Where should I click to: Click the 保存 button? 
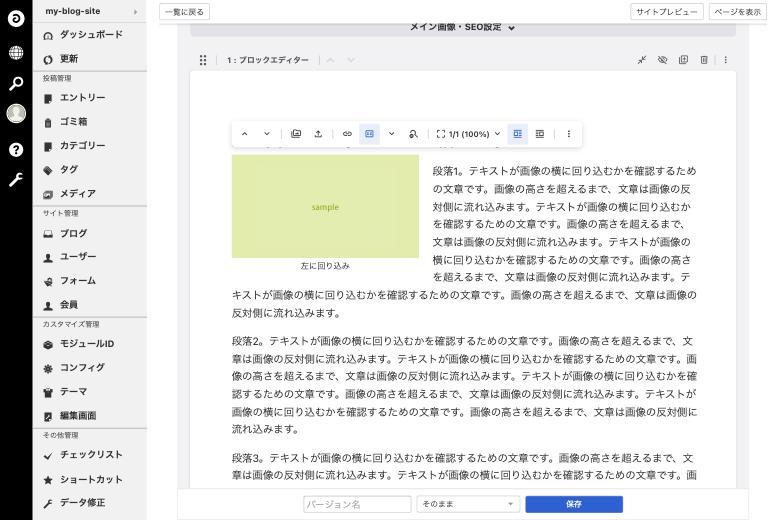point(574,504)
